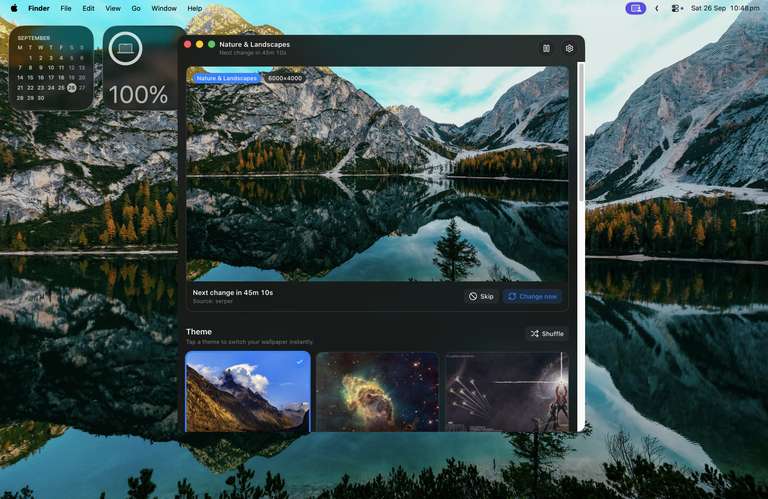Viewport: 768px width, 499px height.
Task: Click the 100% battery widget
Action: tap(142, 68)
